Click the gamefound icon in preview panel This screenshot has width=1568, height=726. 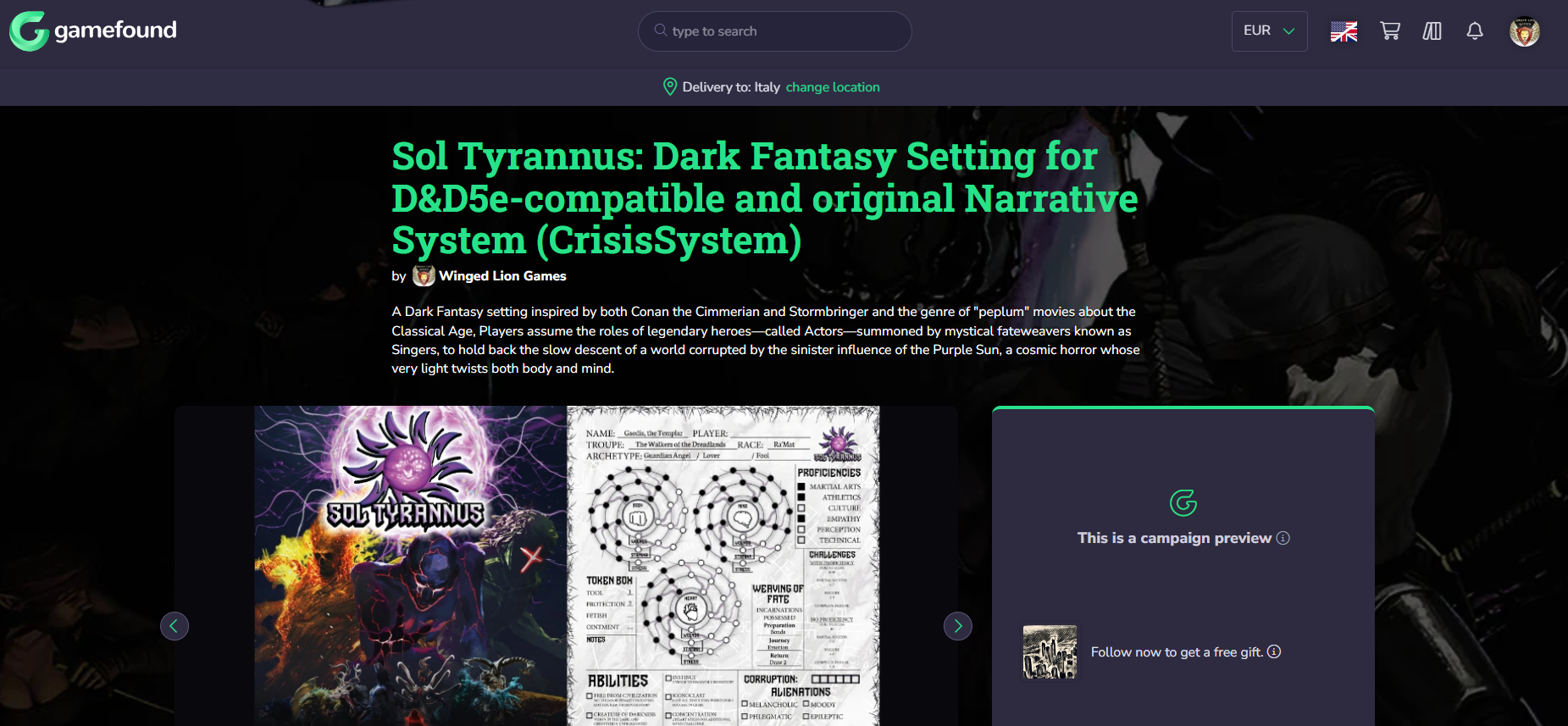tap(1183, 502)
